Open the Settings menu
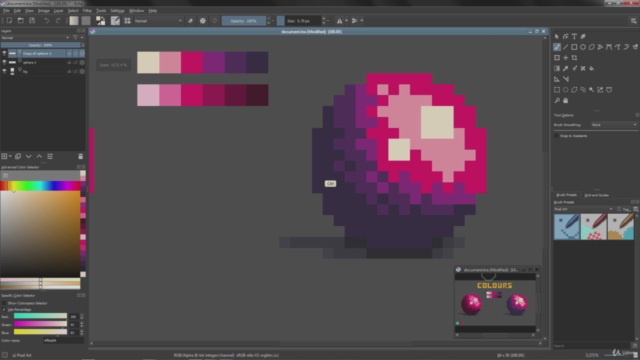Image resolution: width=640 pixels, height=360 pixels. pyautogui.click(x=118, y=11)
